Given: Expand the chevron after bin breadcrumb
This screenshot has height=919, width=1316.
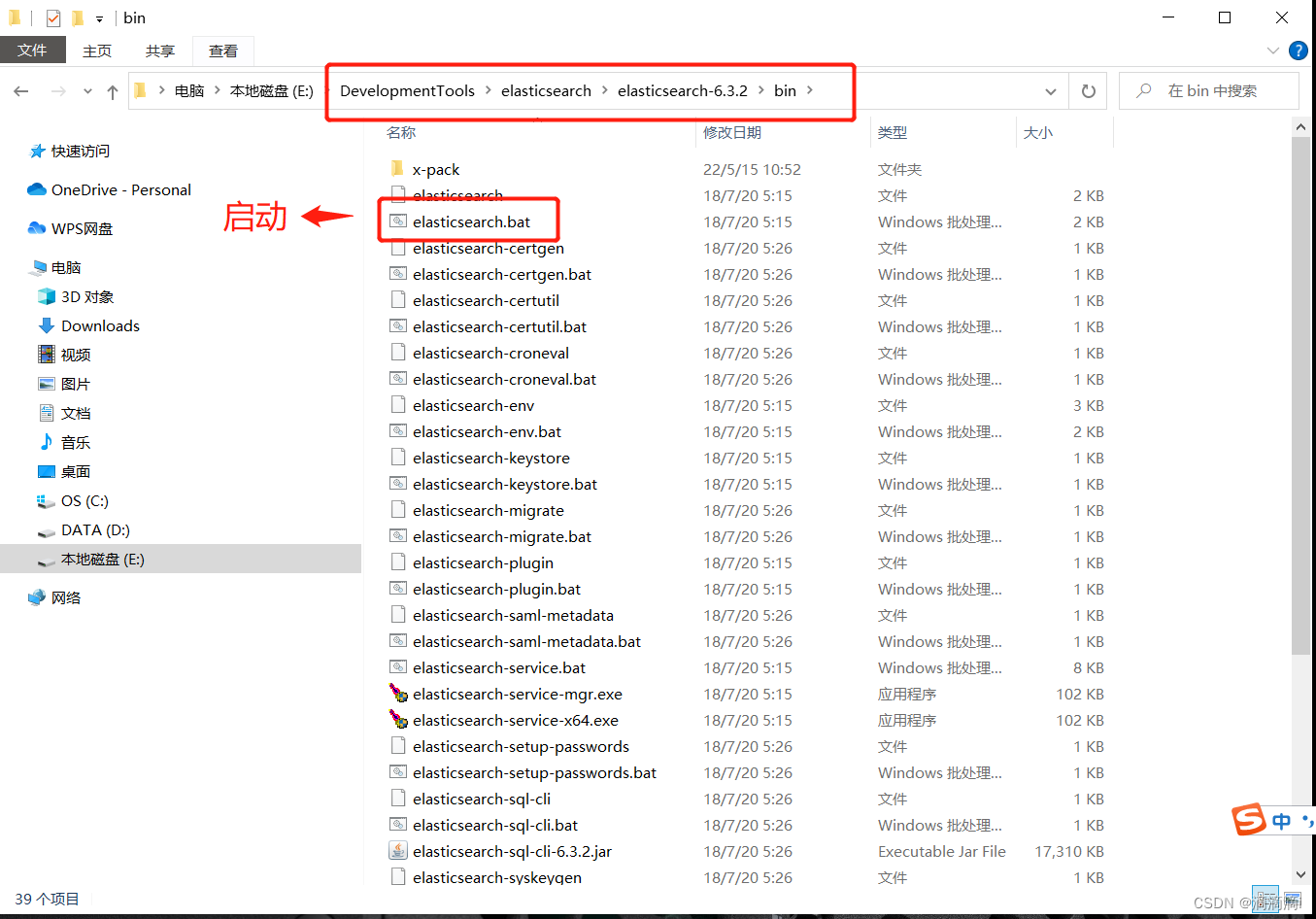Looking at the screenshot, I should point(809,91).
